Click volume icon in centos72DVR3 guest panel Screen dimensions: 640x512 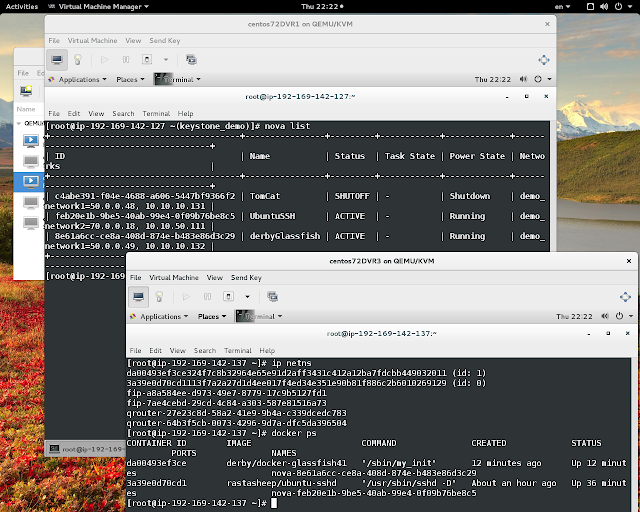605,316
